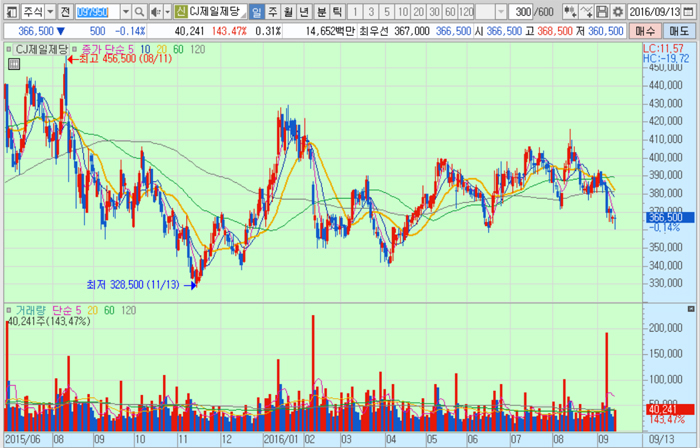Viewport: 700px width, 448px height.
Task: Click the stock code input field 097950
Action: click(x=98, y=12)
